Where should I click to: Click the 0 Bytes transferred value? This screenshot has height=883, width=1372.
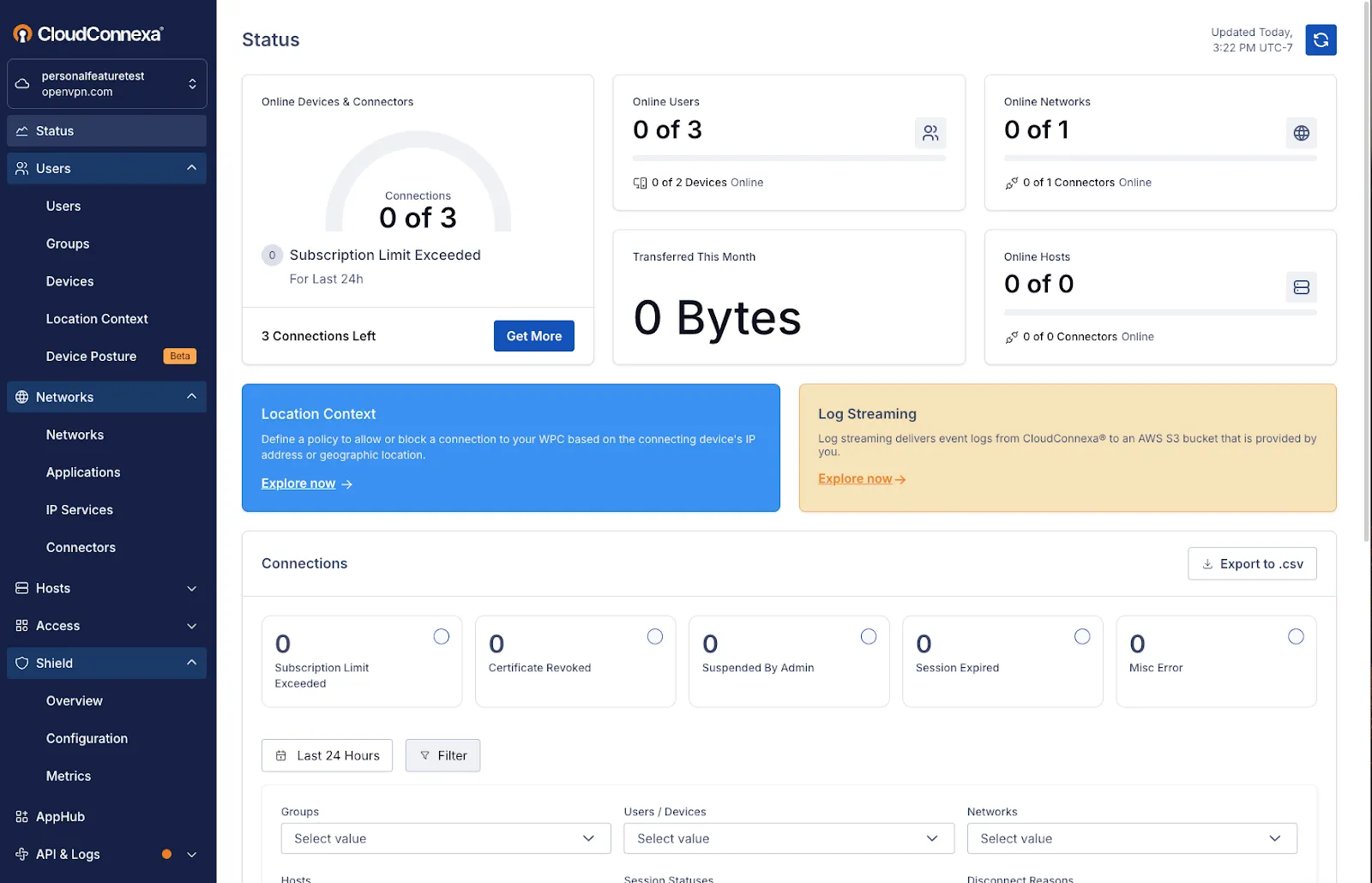click(x=717, y=318)
